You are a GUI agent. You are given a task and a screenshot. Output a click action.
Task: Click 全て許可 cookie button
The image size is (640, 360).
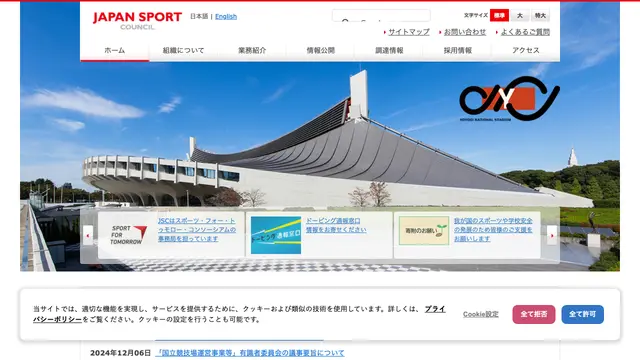(582, 314)
